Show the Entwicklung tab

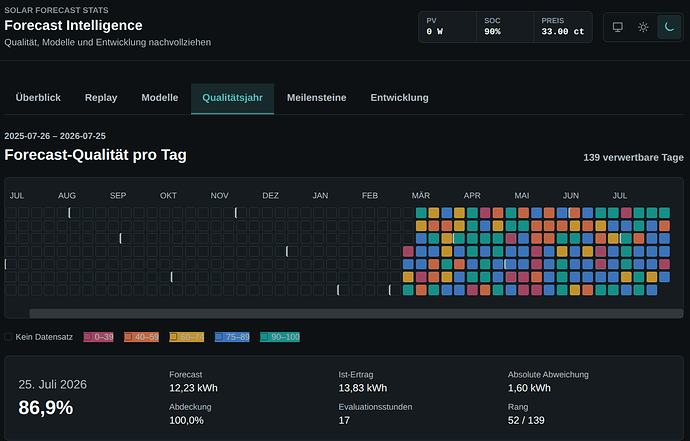click(x=399, y=98)
